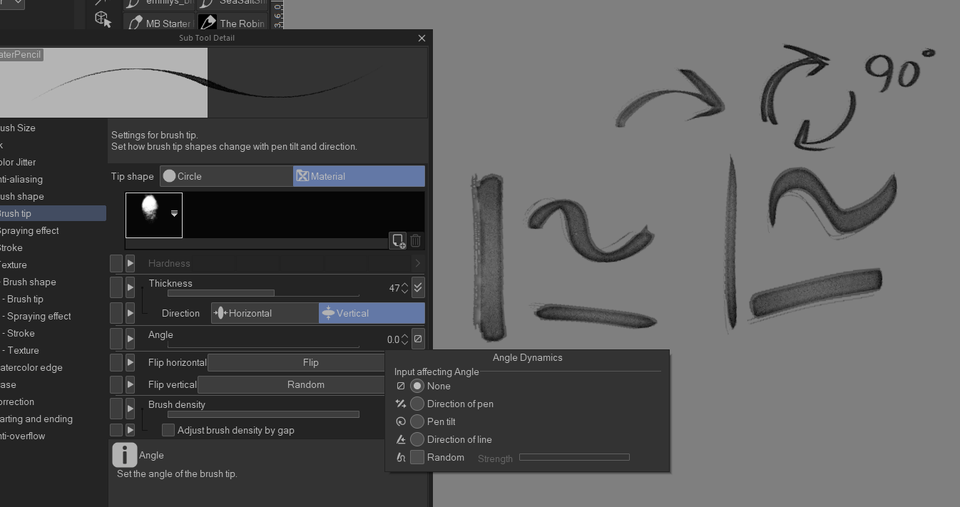Expand the Brush density row triangle
Screen dimensions: 960x507
[x=130, y=408]
